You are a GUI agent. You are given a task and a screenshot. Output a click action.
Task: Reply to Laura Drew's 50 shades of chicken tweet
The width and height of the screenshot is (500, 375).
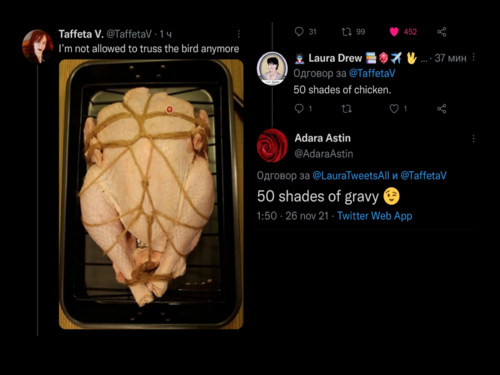tap(299, 109)
